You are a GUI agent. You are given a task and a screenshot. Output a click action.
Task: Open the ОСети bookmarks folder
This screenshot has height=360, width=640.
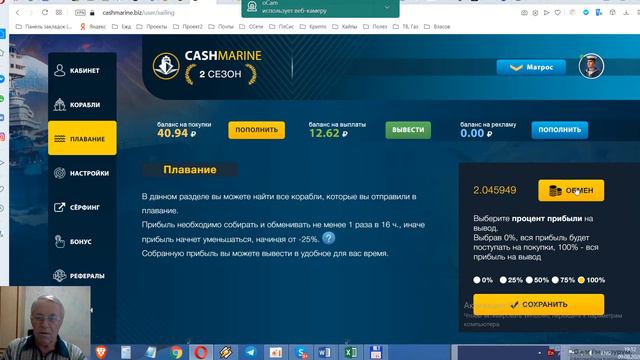[x=251, y=27]
